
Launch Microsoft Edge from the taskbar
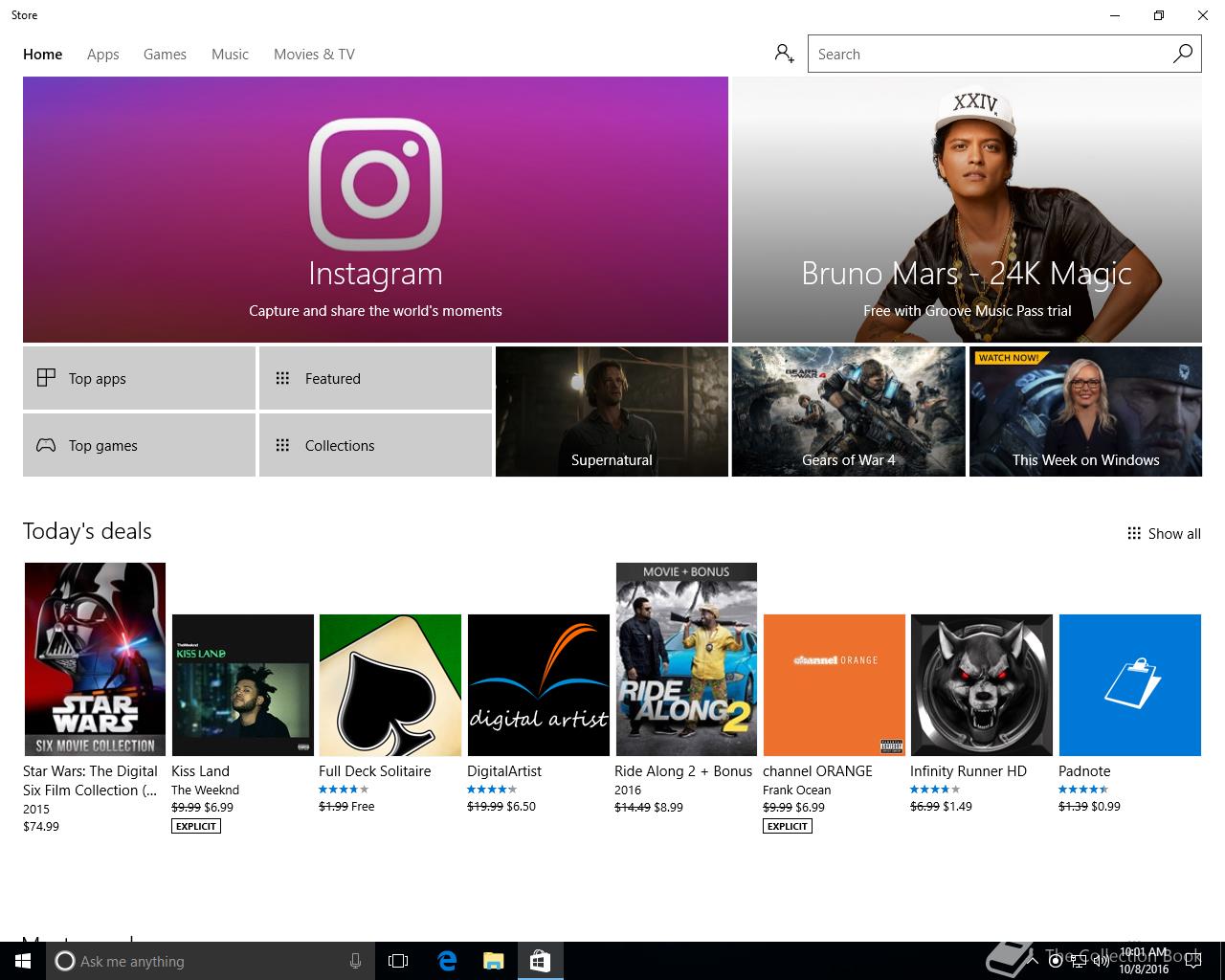coord(447,961)
